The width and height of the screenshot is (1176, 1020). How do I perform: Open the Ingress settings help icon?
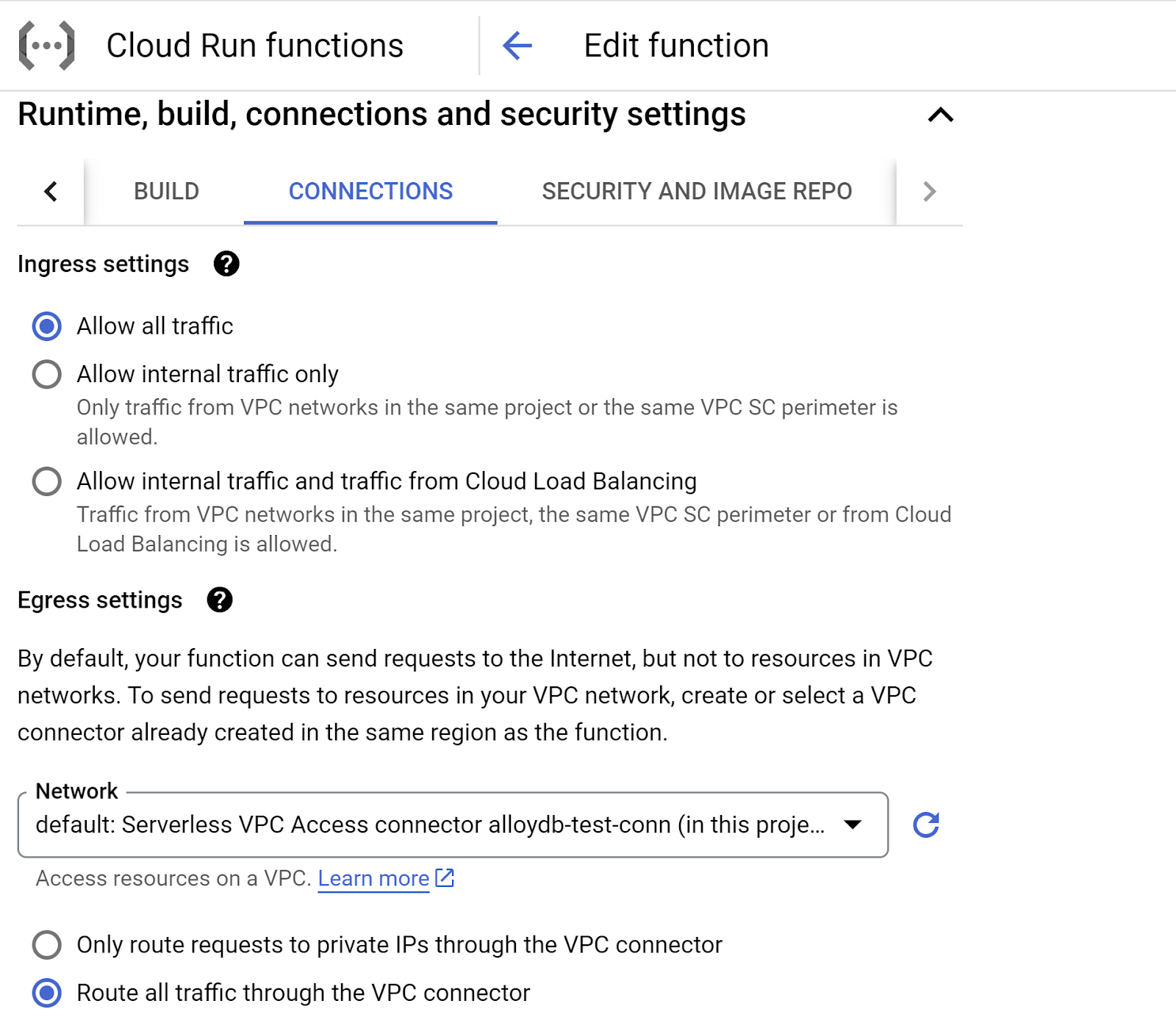coord(226,264)
